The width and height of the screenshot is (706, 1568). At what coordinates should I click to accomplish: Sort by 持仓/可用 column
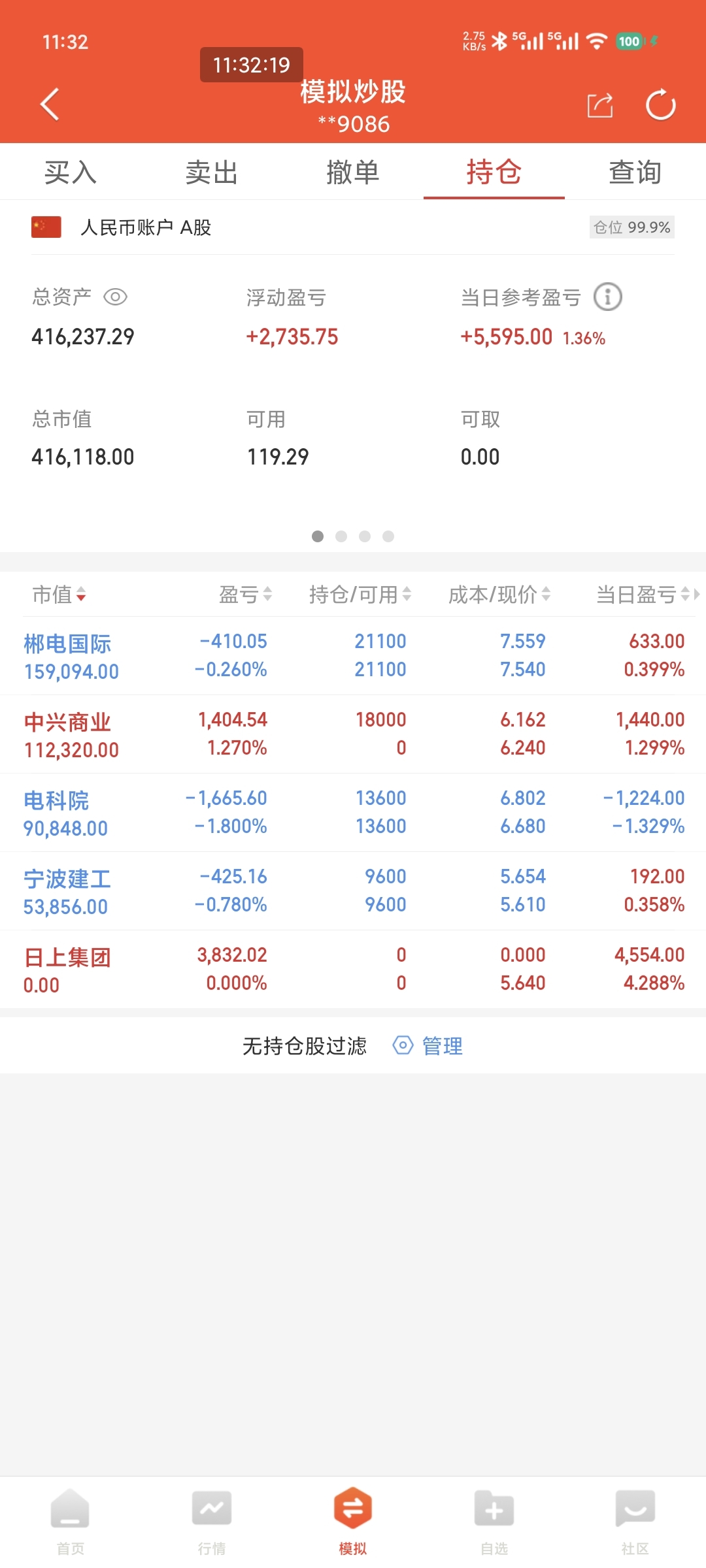[x=360, y=595]
